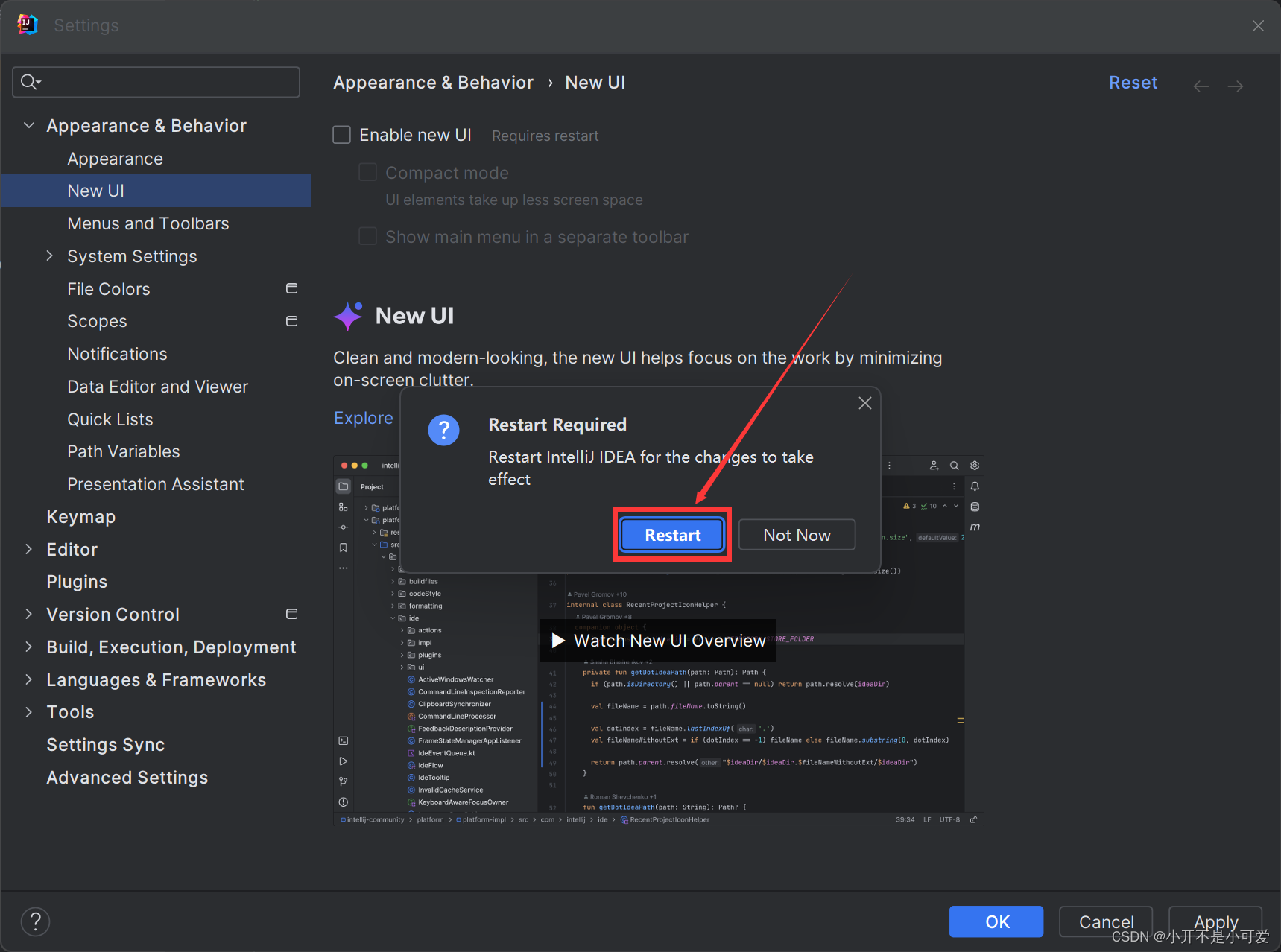Screen dimensions: 1281x952
Task: Click the preview's database icon
Action: pos(975,507)
